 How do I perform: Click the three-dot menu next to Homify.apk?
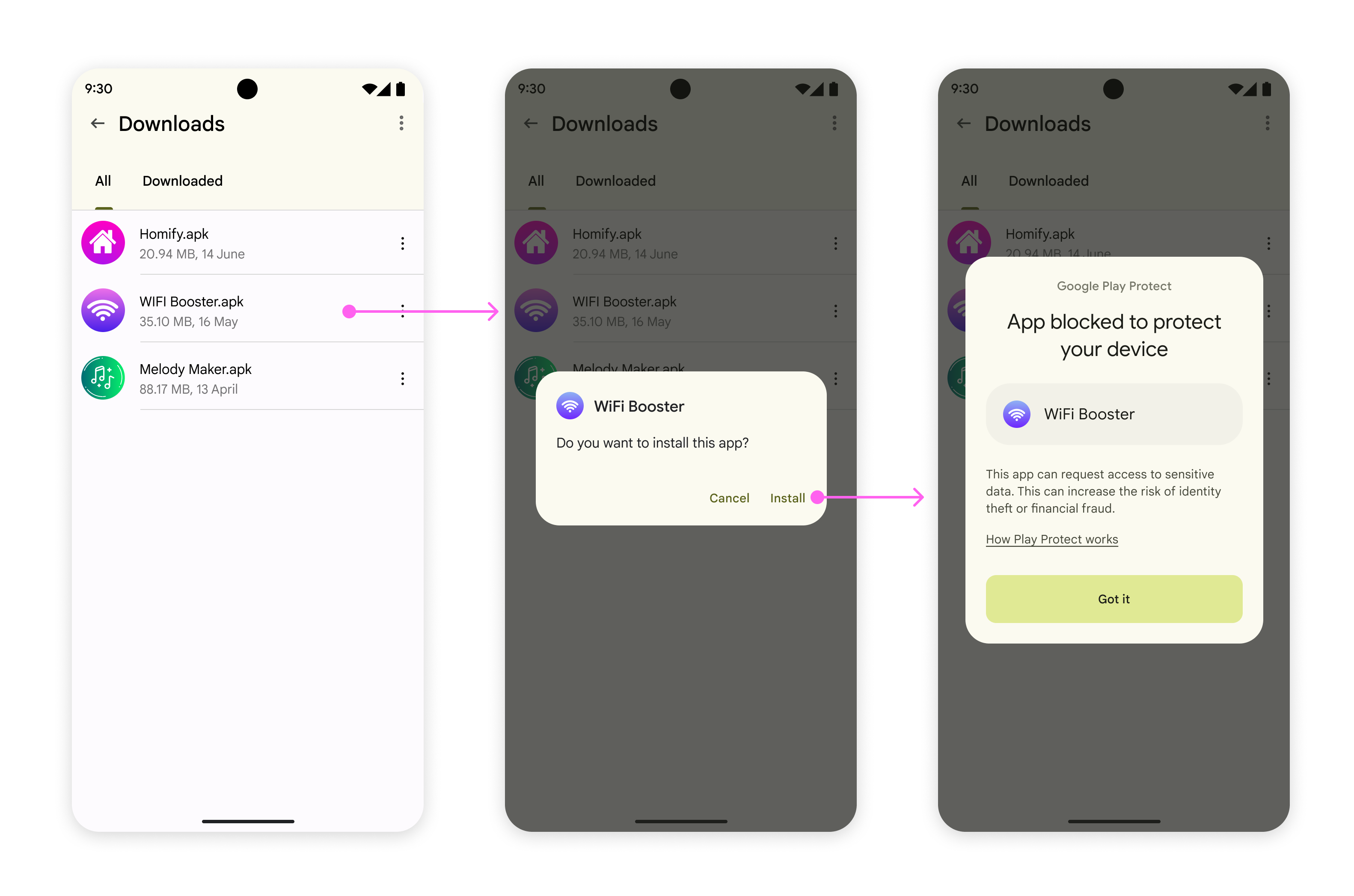pos(400,243)
